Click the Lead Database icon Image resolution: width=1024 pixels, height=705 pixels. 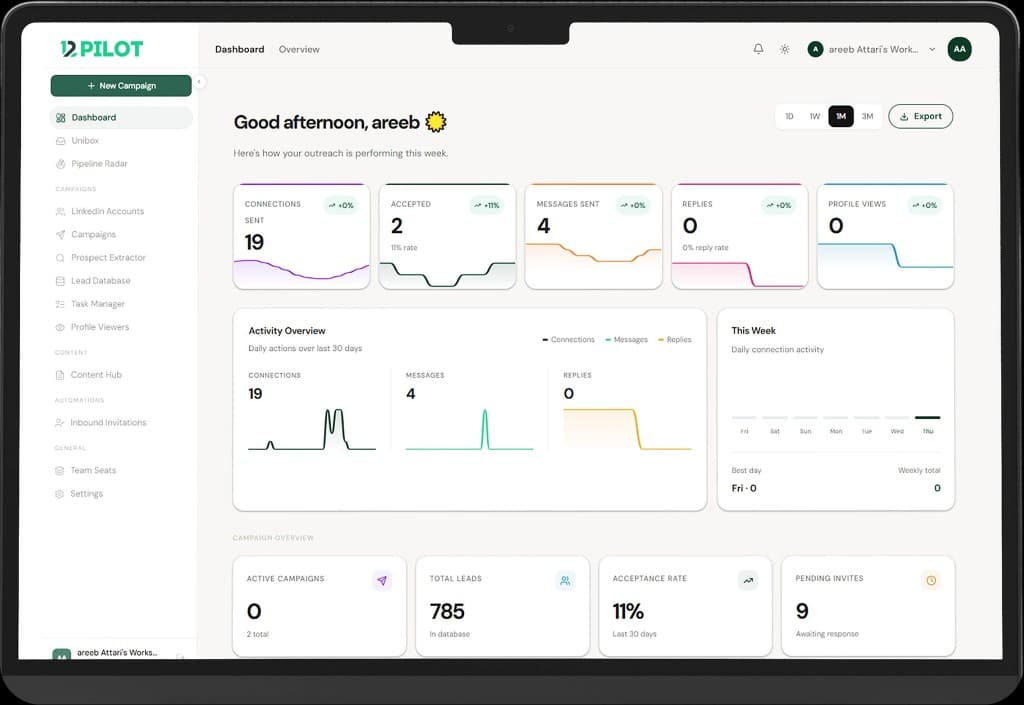pyautogui.click(x=60, y=281)
